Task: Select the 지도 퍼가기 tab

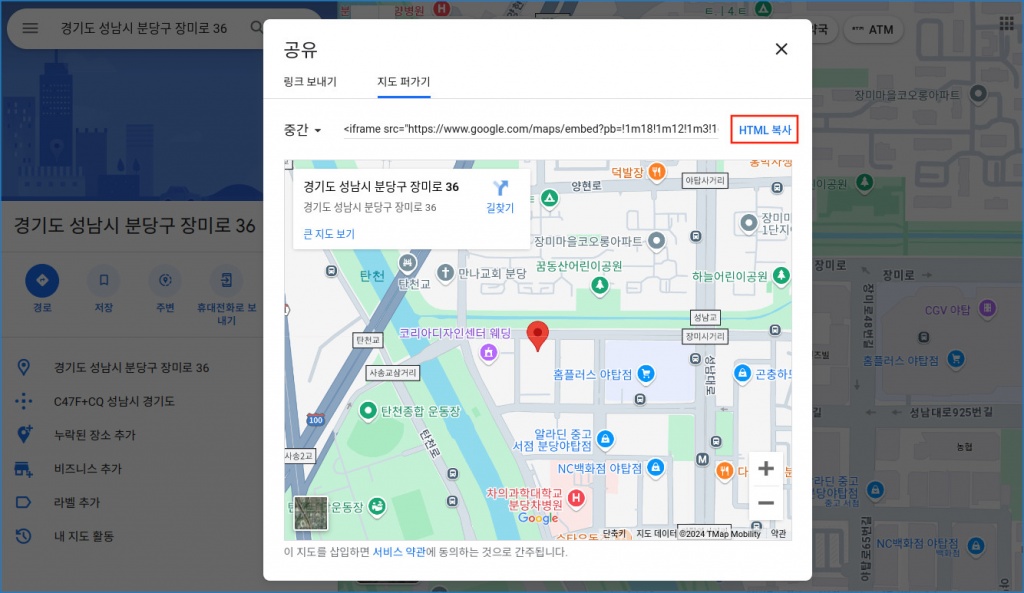Action: (403, 82)
